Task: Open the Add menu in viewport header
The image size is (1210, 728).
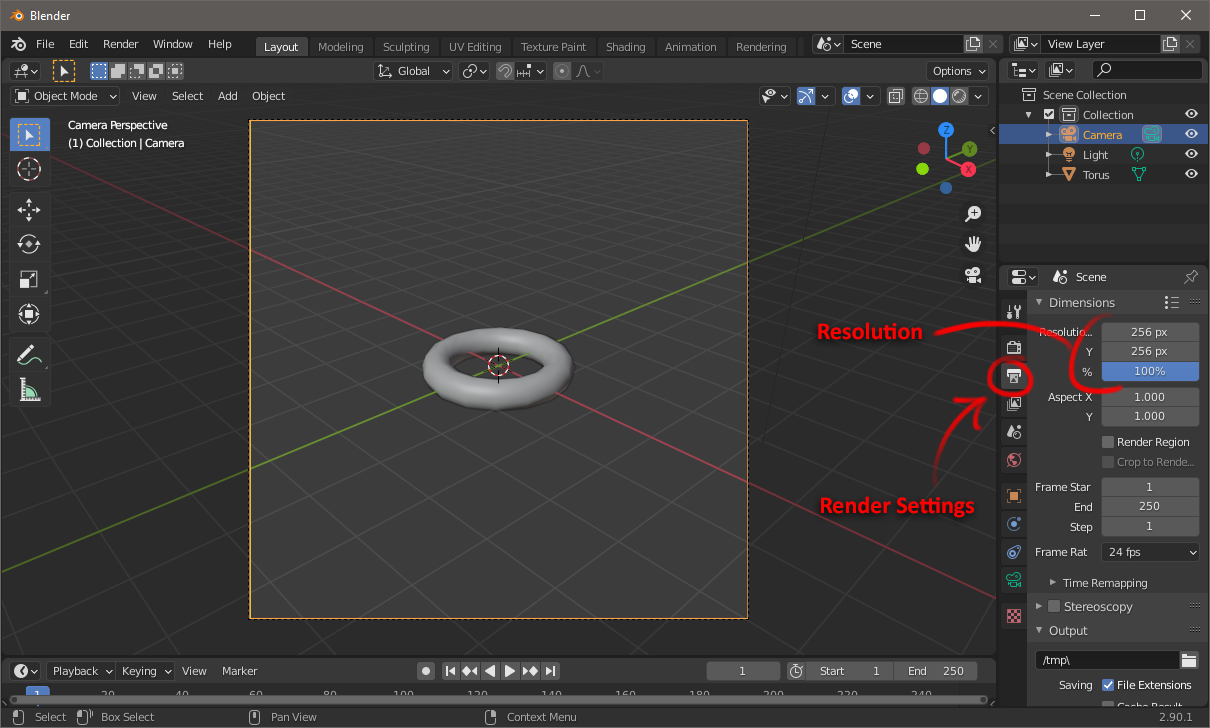Action: (x=228, y=96)
